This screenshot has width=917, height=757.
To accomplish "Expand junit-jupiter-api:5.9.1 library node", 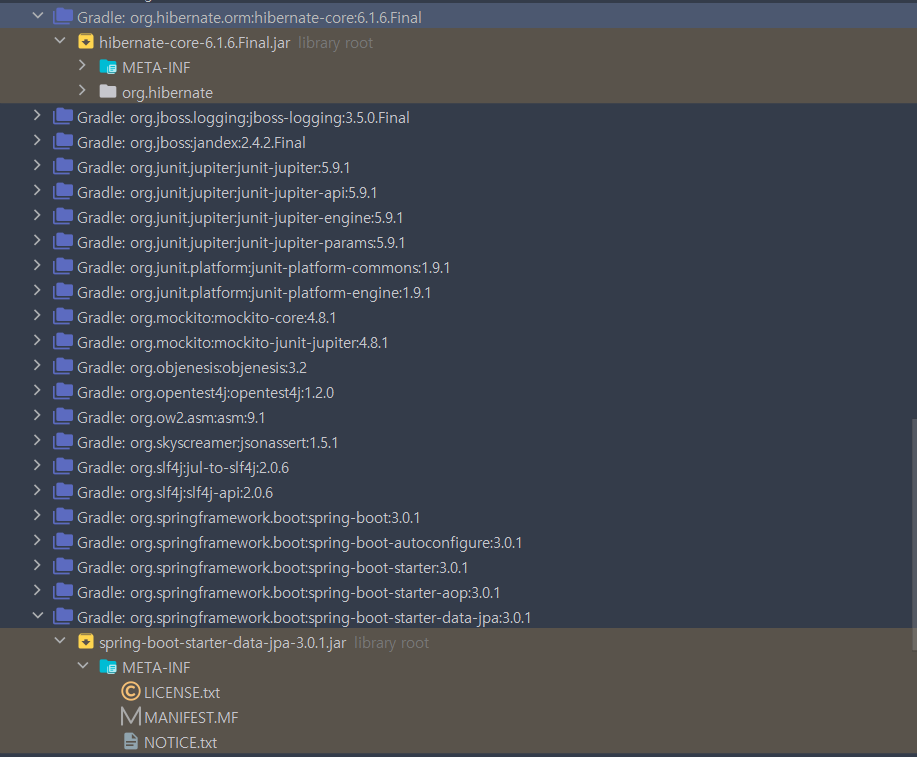I will point(37,191).
